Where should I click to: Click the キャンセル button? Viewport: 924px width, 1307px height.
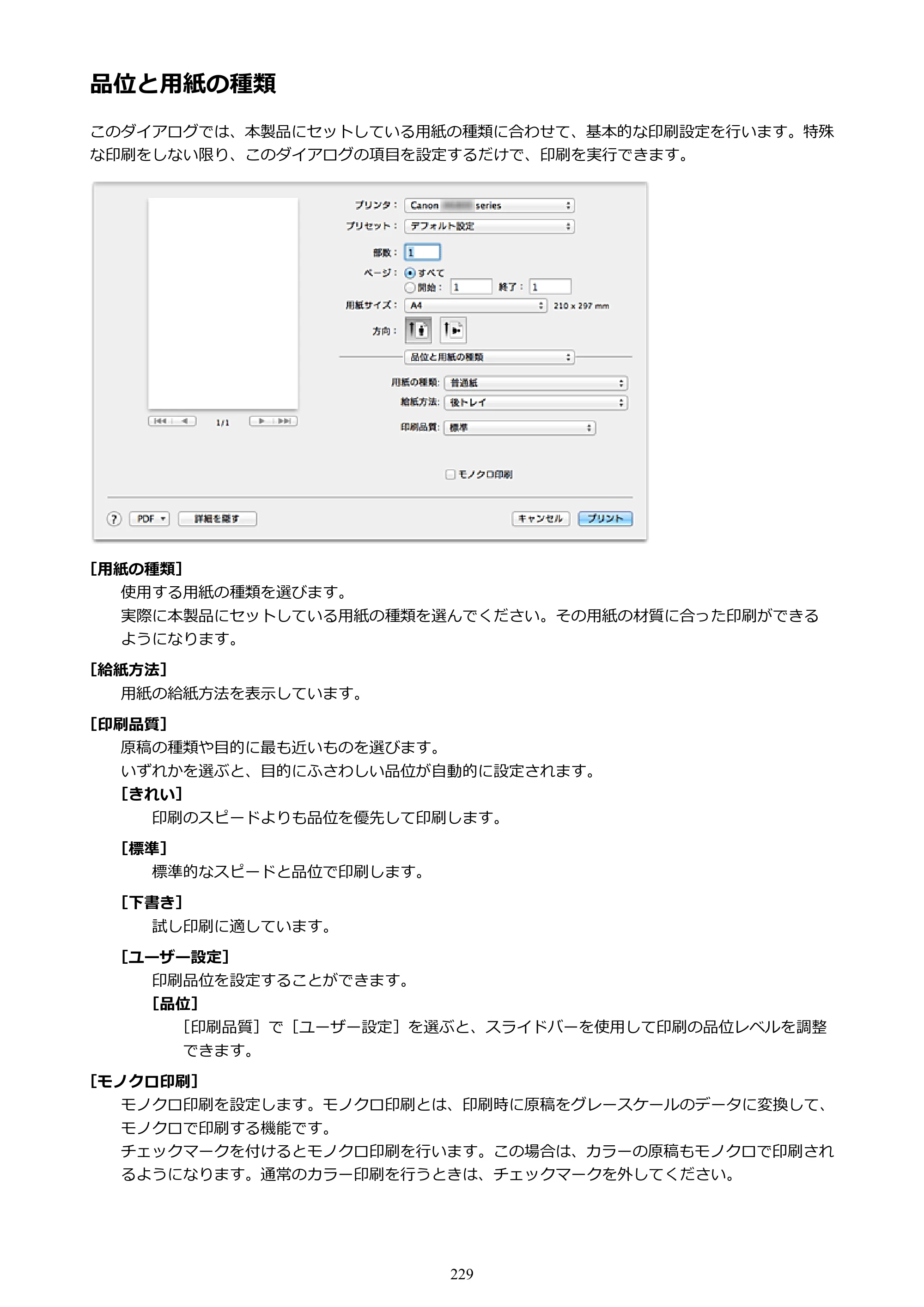point(541,518)
